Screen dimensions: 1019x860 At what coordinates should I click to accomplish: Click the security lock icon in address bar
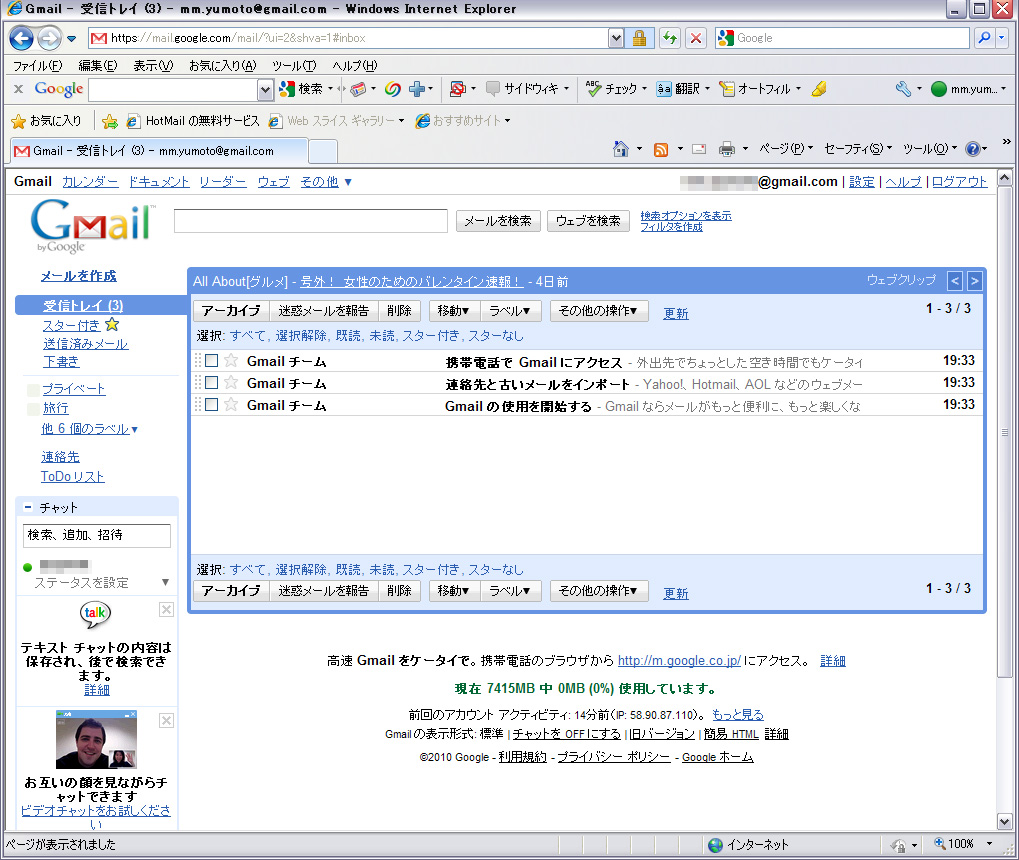click(x=639, y=38)
